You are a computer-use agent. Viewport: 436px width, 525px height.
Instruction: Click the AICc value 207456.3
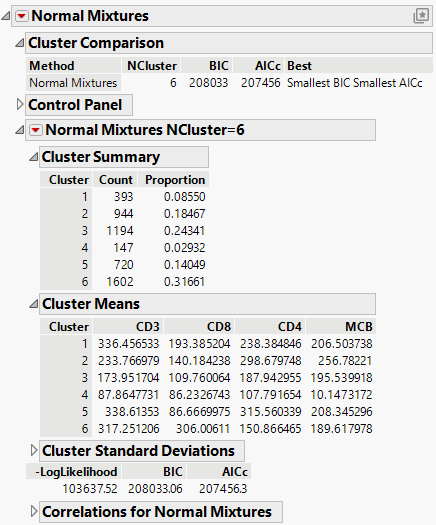tap(223, 489)
